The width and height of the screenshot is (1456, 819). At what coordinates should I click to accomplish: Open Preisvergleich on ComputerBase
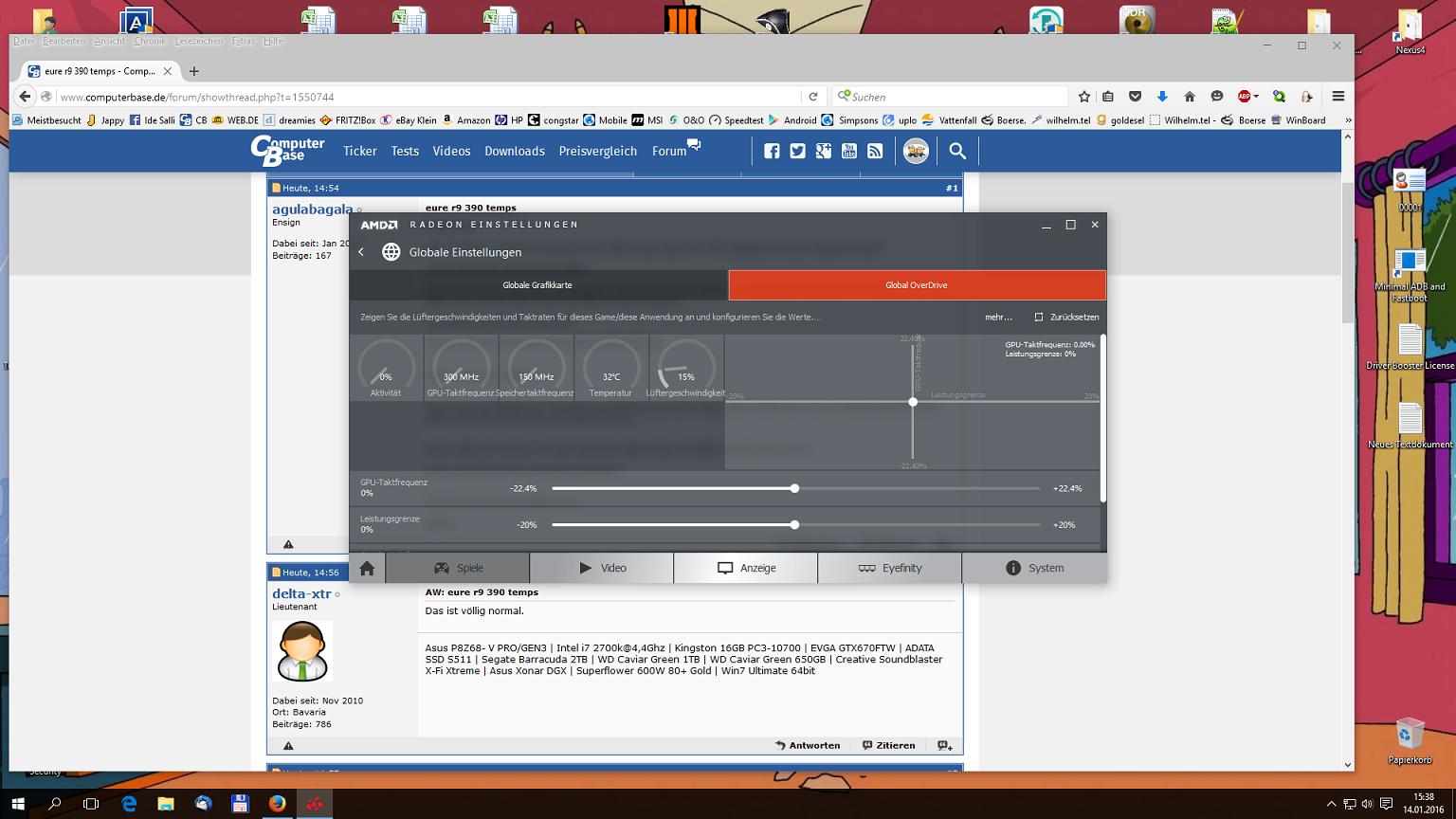[x=598, y=151]
